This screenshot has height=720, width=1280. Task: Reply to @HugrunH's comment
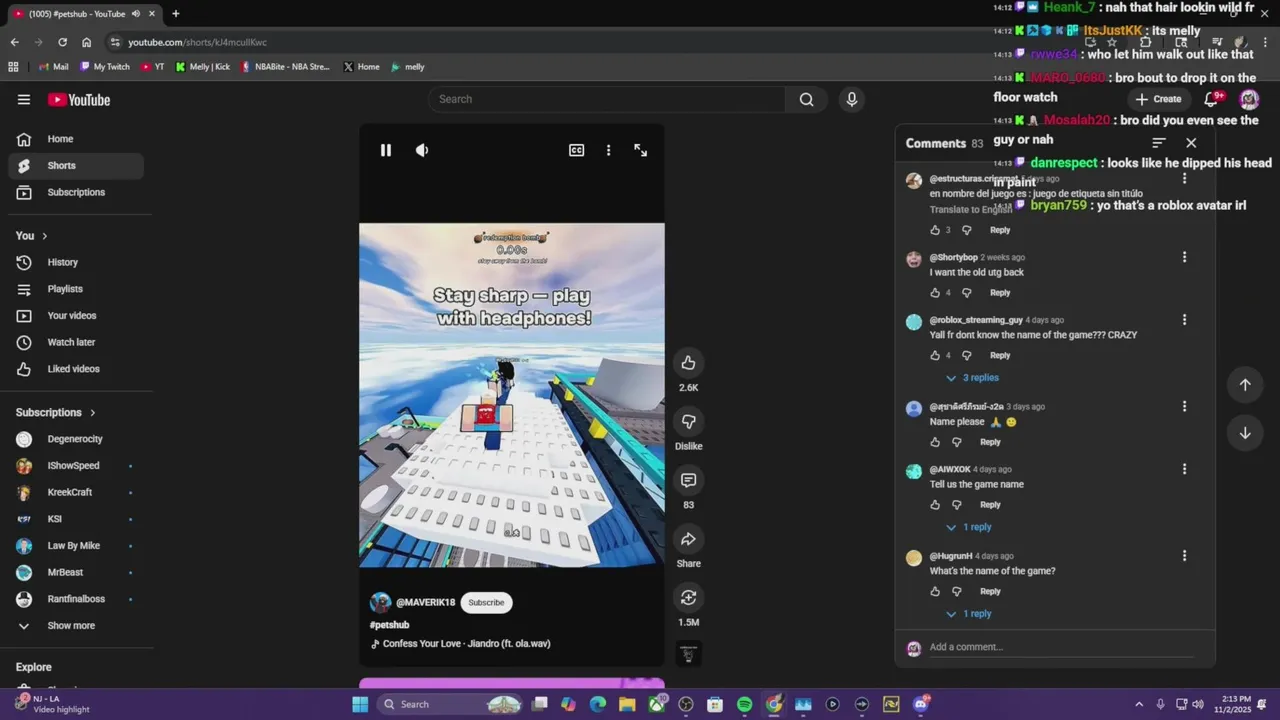[x=990, y=591]
